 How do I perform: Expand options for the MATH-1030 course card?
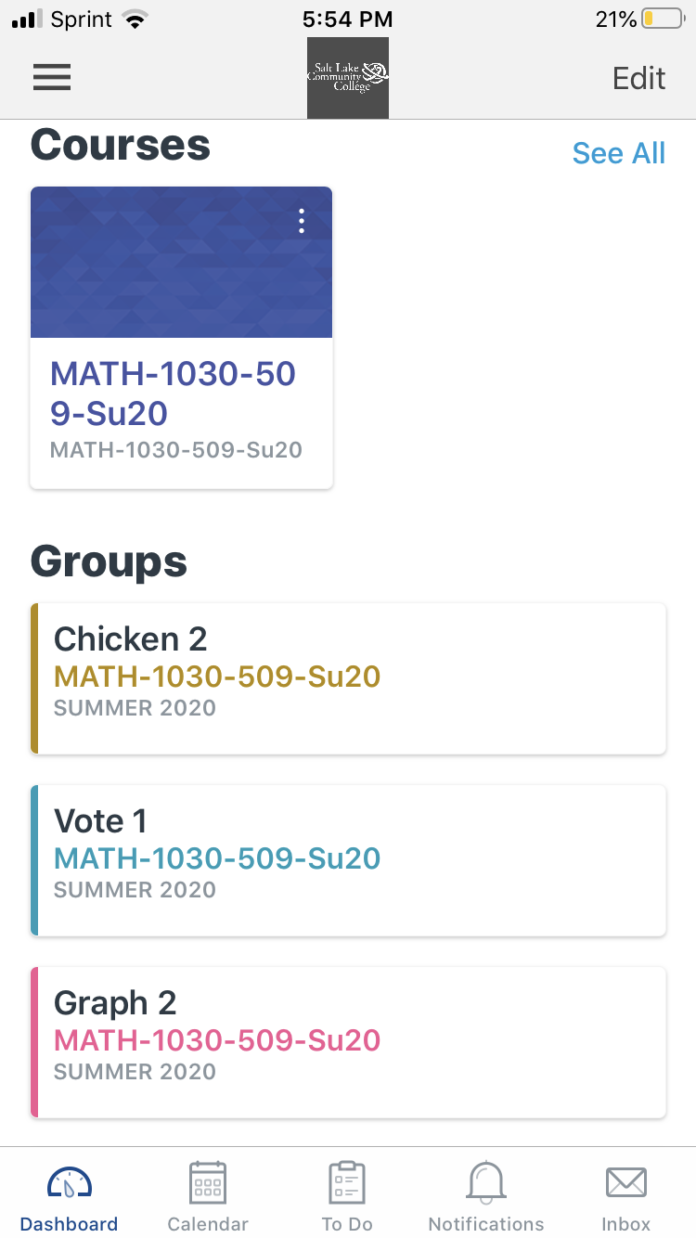pyautogui.click(x=301, y=221)
